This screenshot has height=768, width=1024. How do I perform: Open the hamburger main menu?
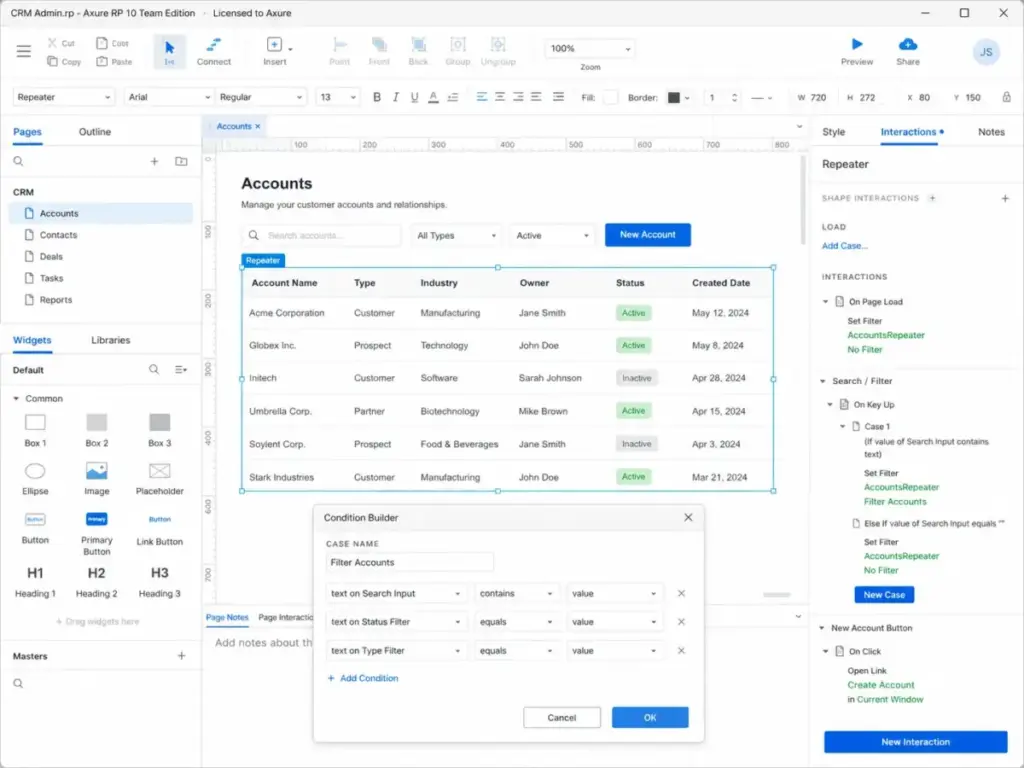(x=24, y=51)
